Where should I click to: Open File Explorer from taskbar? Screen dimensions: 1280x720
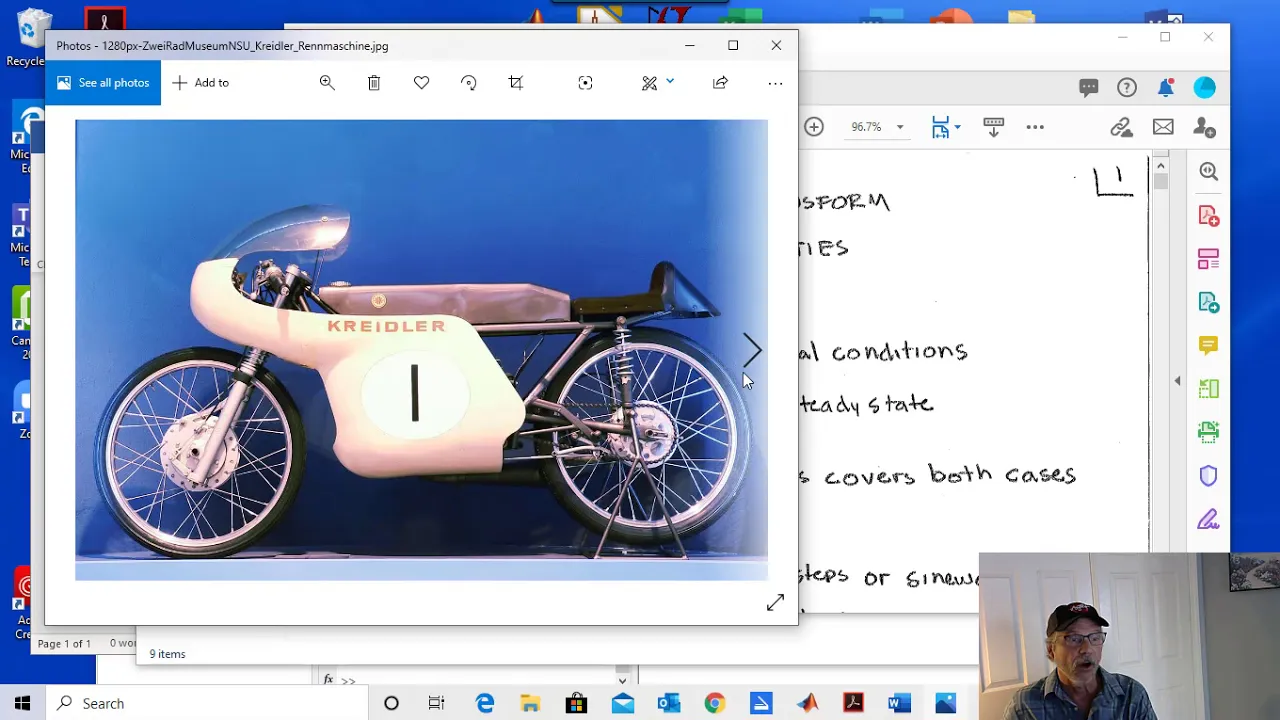530,703
